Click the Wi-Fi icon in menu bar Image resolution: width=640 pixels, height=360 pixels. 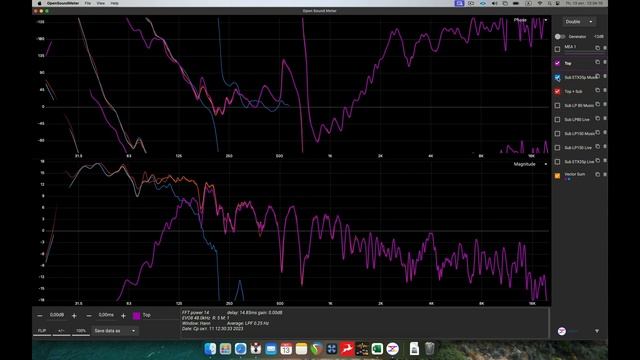click(539, 3)
